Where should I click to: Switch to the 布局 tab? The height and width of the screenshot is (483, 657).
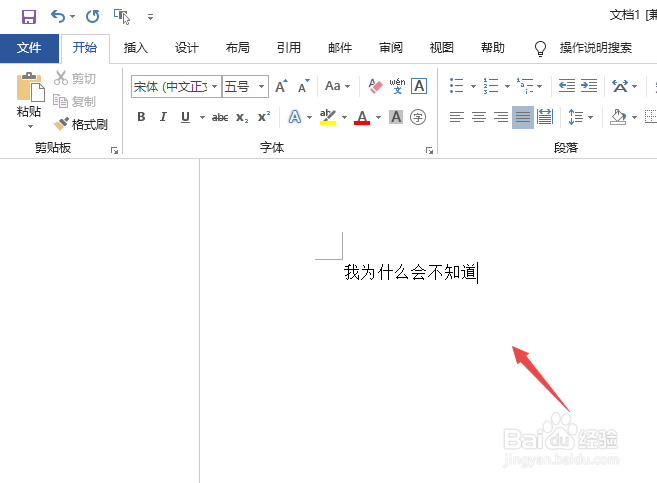point(238,48)
